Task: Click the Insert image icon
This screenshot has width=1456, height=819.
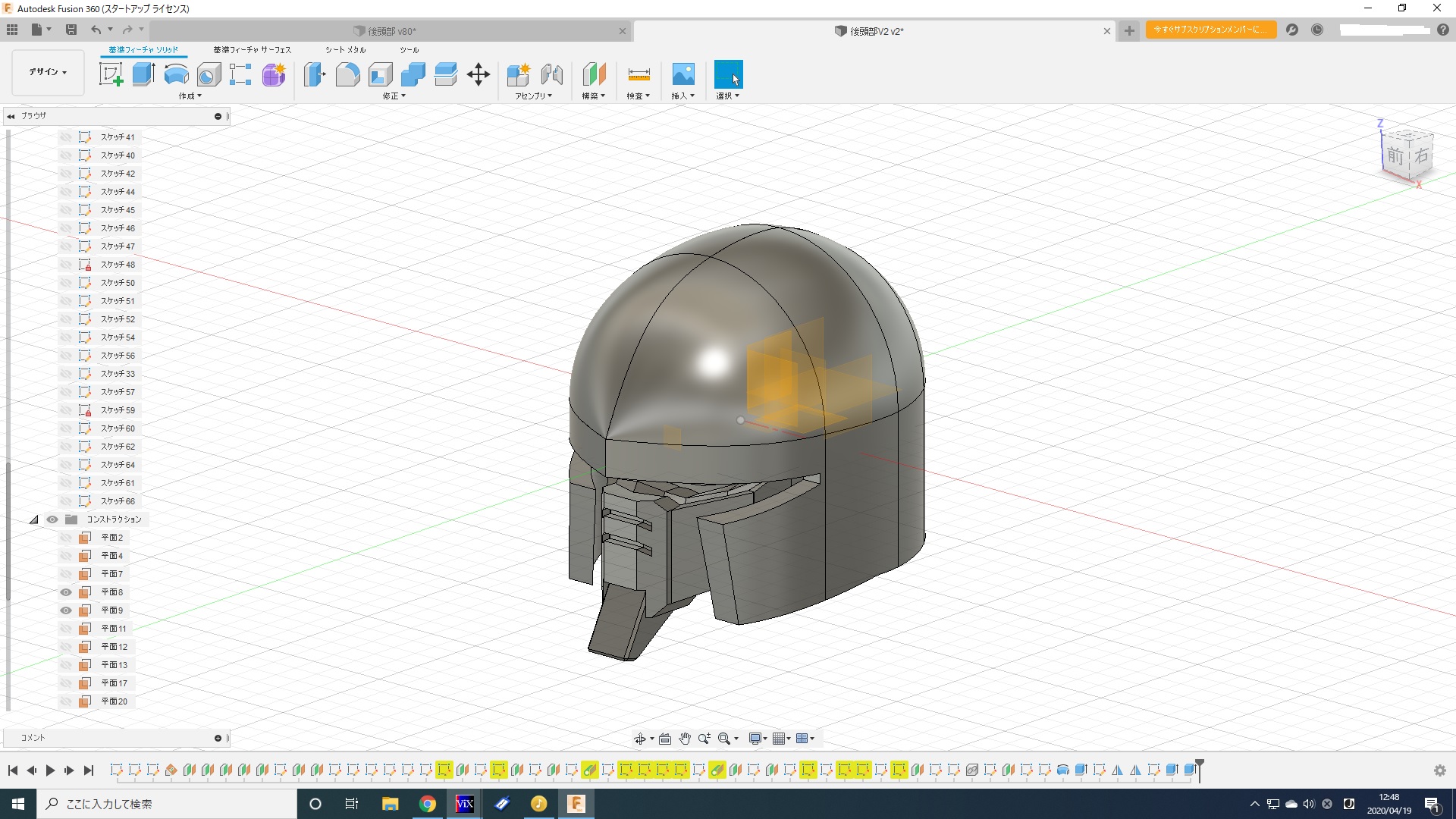Action: click(x=682, y=74)
